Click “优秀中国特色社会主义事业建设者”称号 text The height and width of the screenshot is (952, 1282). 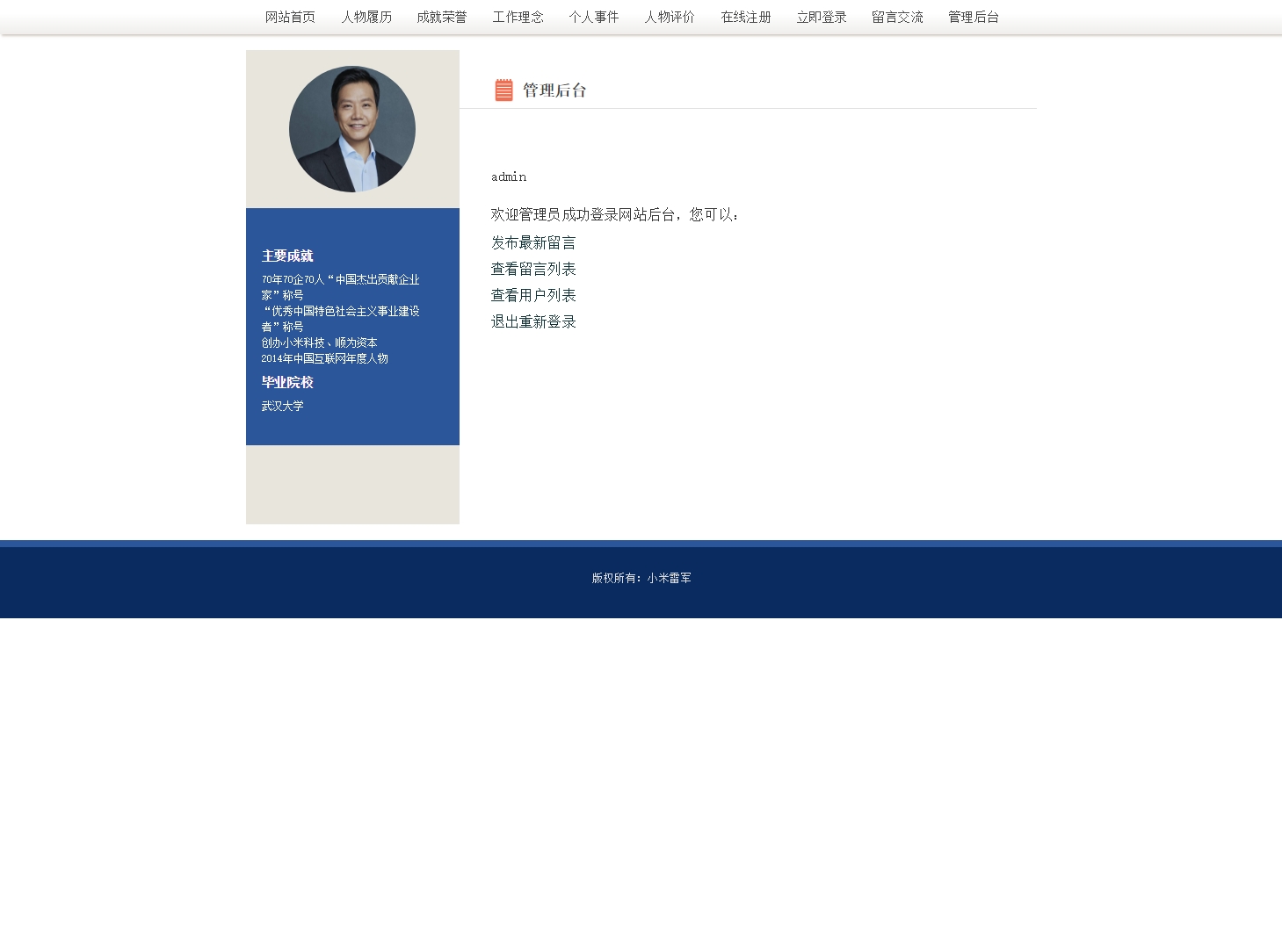(340, 319)
